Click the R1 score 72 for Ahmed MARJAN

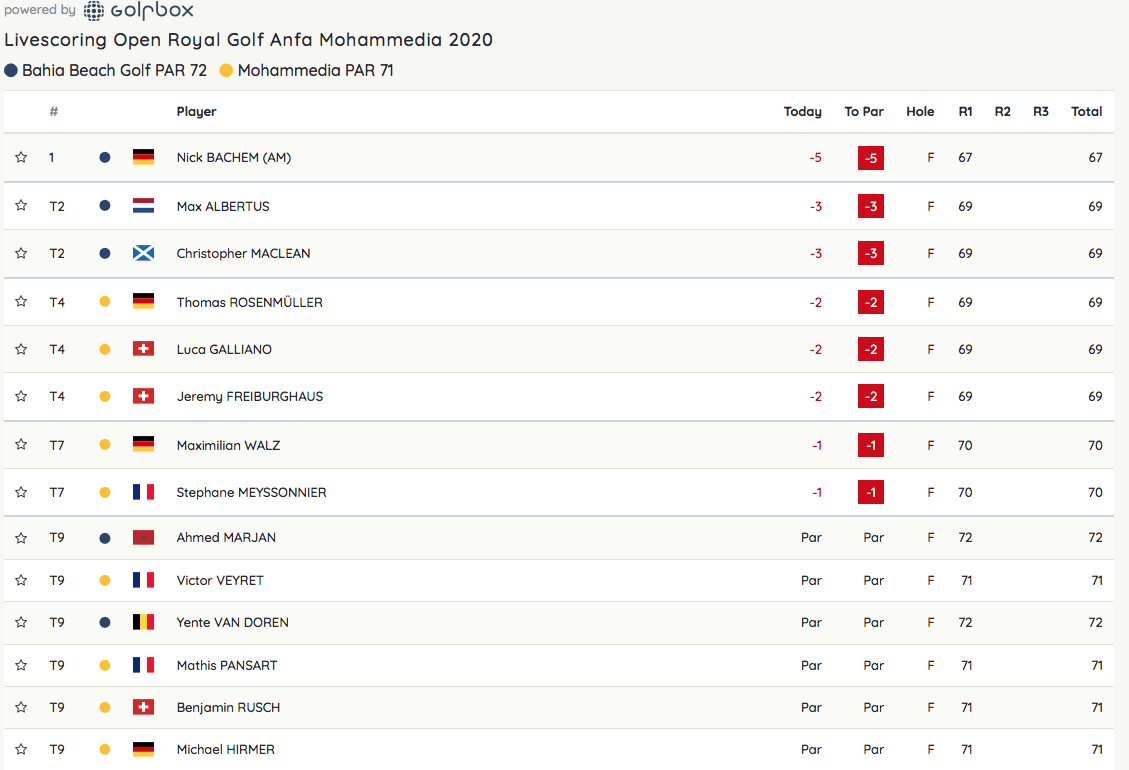tap(966, 537)
